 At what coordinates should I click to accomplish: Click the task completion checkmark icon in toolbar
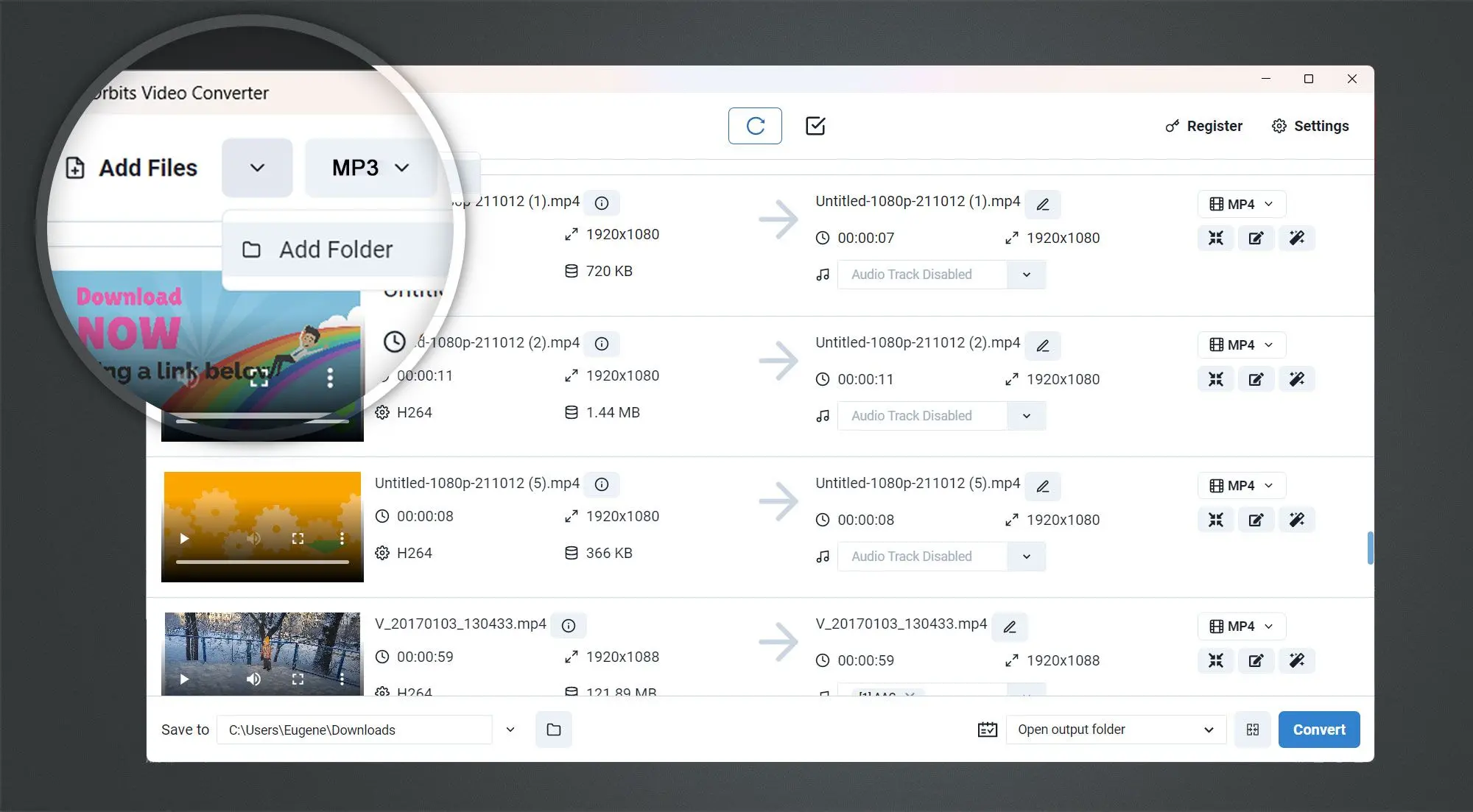click(815, 125)
